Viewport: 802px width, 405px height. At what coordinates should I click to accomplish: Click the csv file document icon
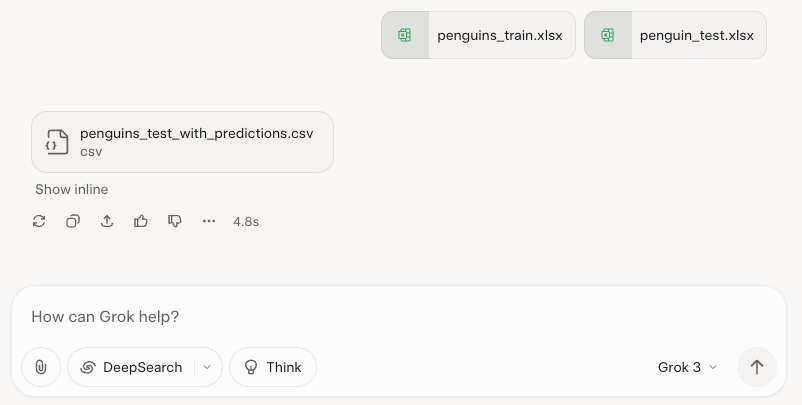[57, 142]
